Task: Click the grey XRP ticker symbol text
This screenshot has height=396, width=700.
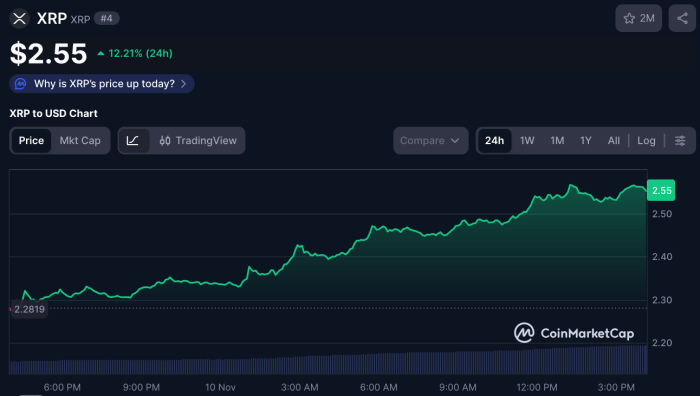Action: pos(80,20)
